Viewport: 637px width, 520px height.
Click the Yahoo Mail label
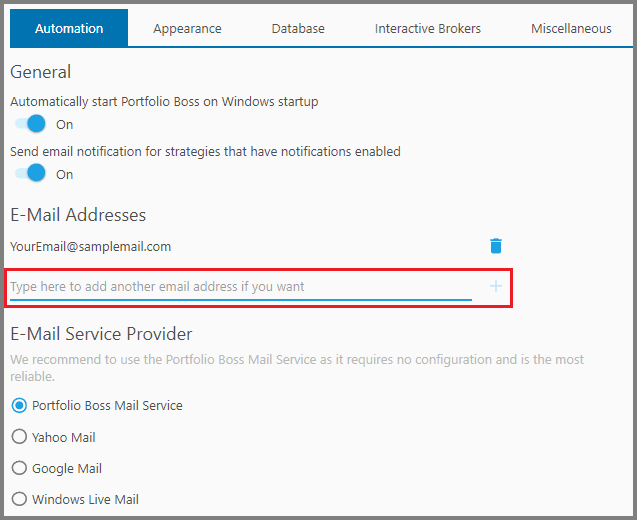click(64, 437)
